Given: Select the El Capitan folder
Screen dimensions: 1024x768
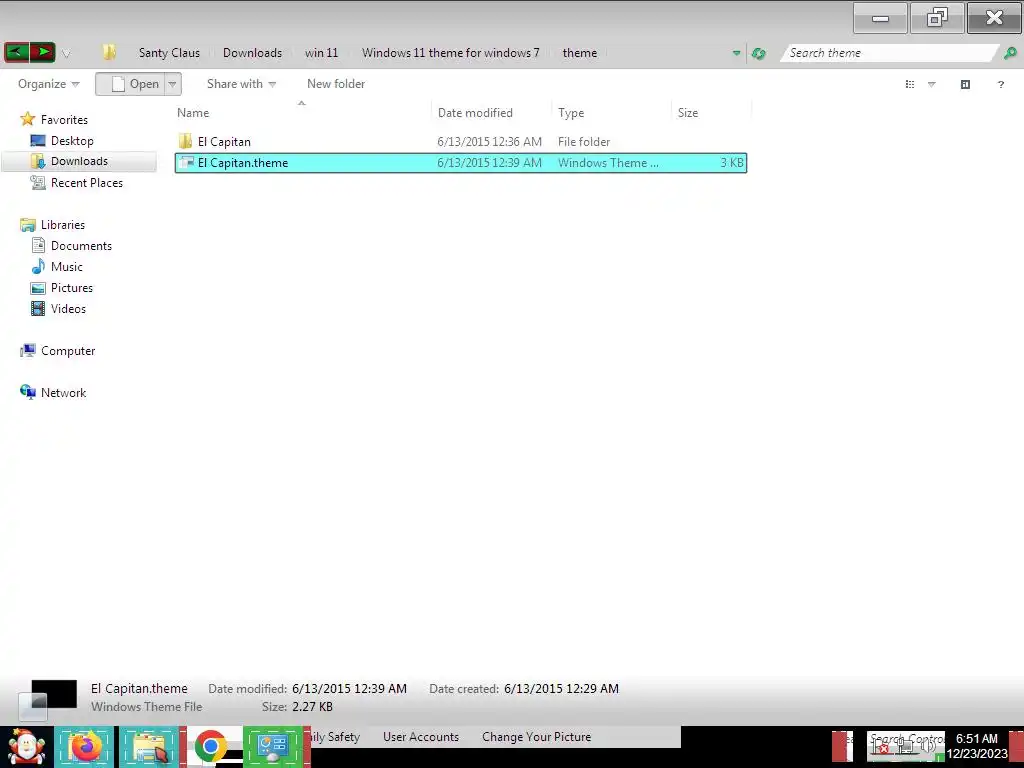Looking at the screenshot, I should (x=460, y=142).
